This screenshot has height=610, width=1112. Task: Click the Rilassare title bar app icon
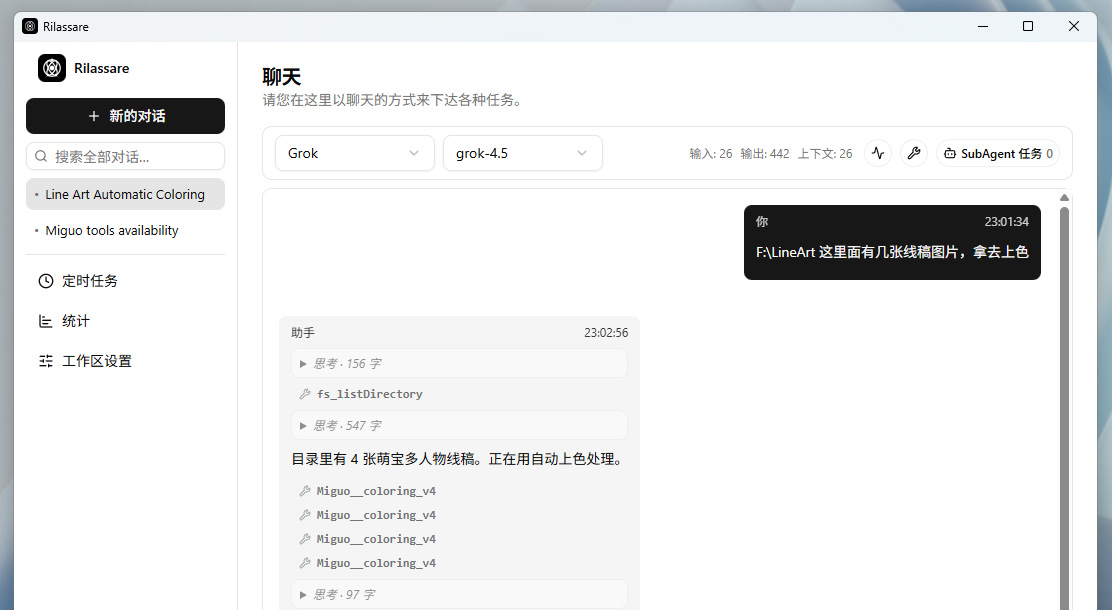tap(30, 26)
